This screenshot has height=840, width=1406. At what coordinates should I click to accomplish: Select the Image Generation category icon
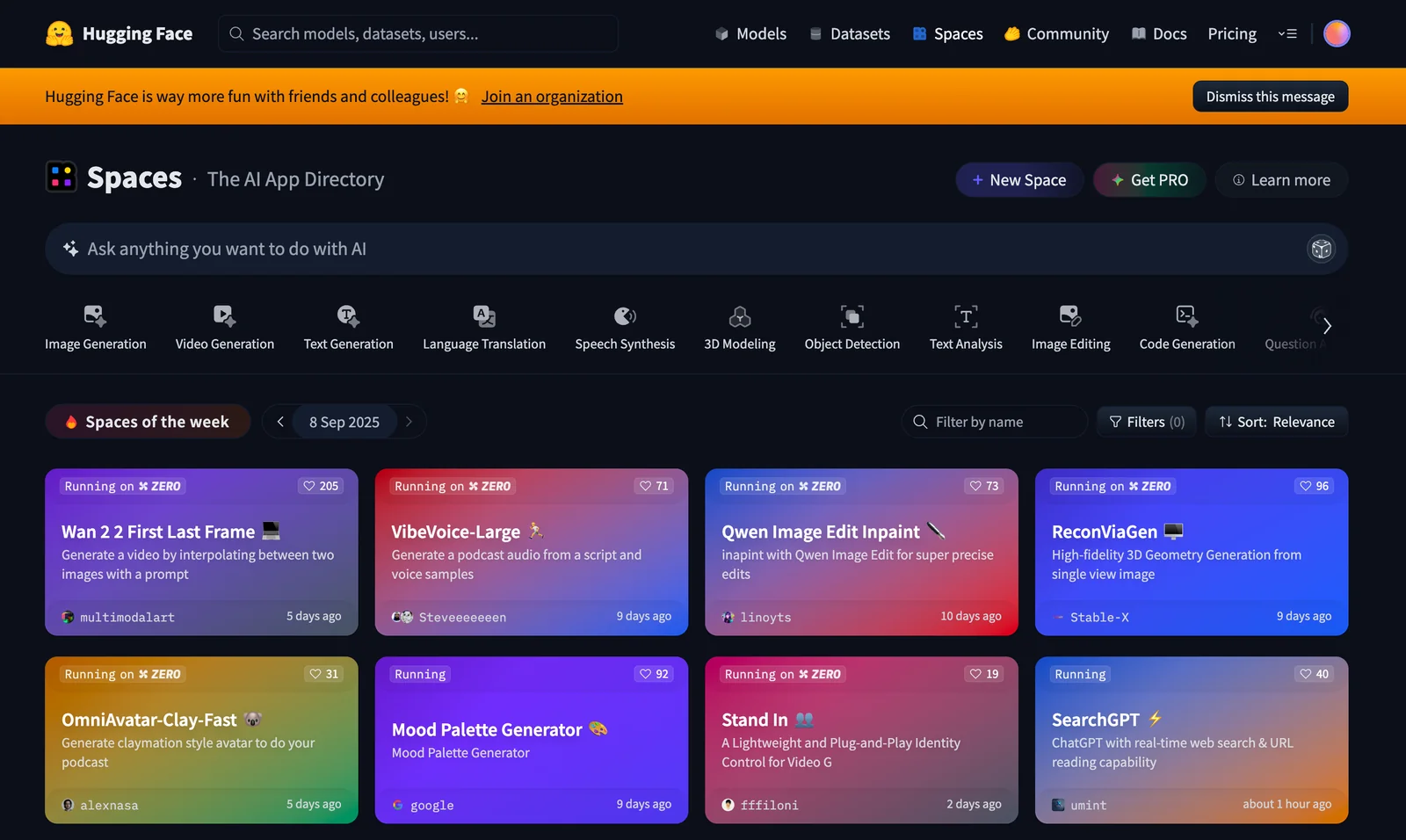tap(95, 315)
